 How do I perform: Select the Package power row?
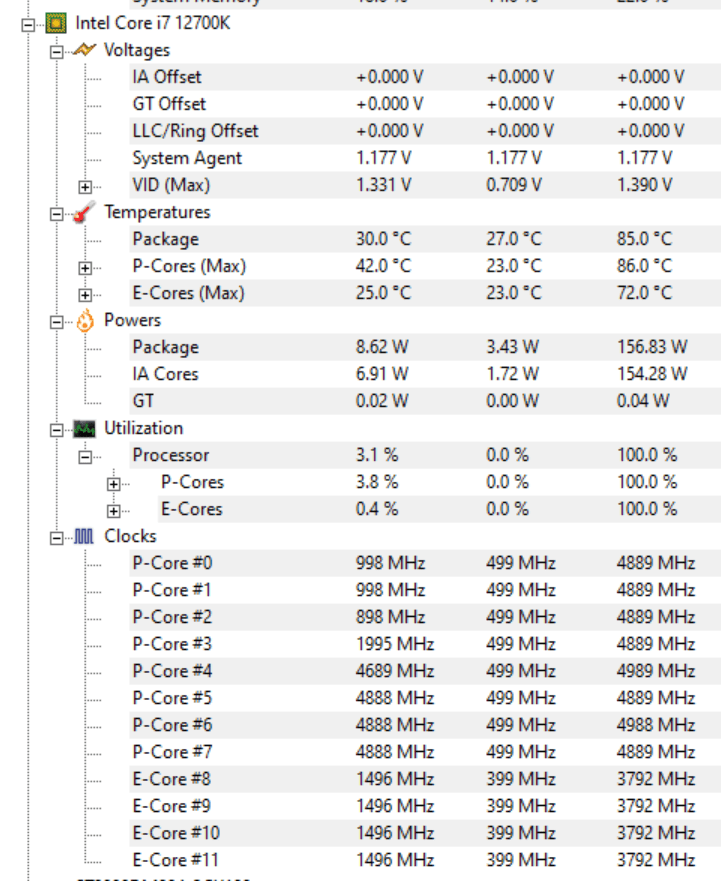click(x=425, y=347)
